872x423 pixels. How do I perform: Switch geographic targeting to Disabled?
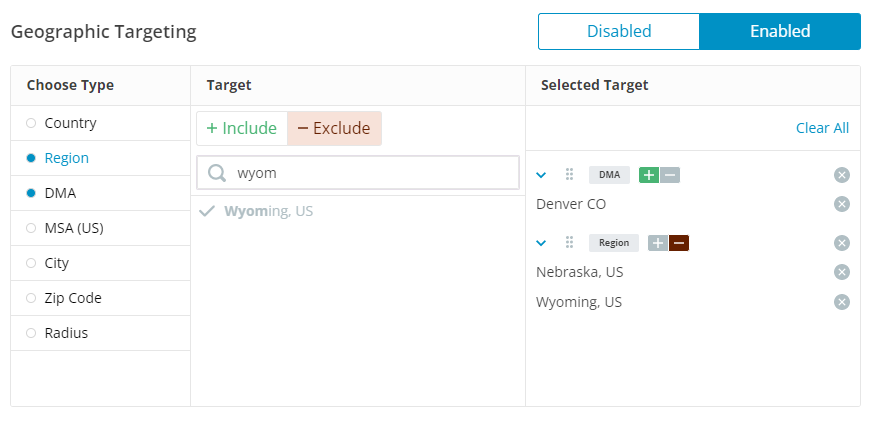(x=619, y=31)
